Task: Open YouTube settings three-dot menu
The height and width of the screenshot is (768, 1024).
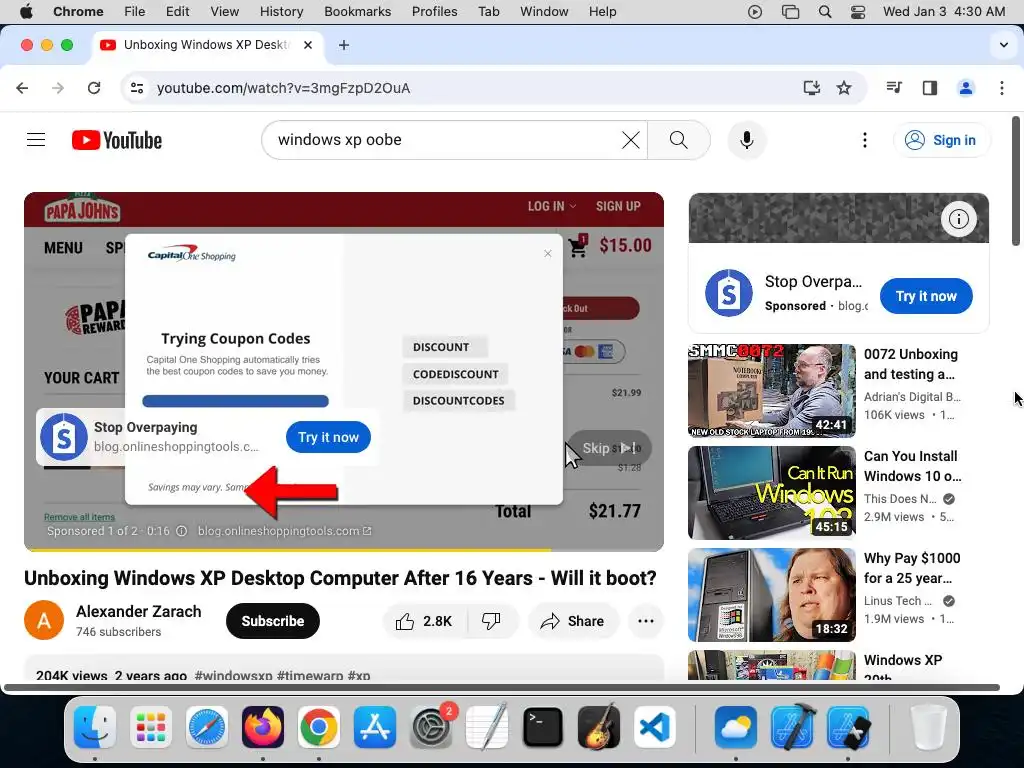Action: 865,140
